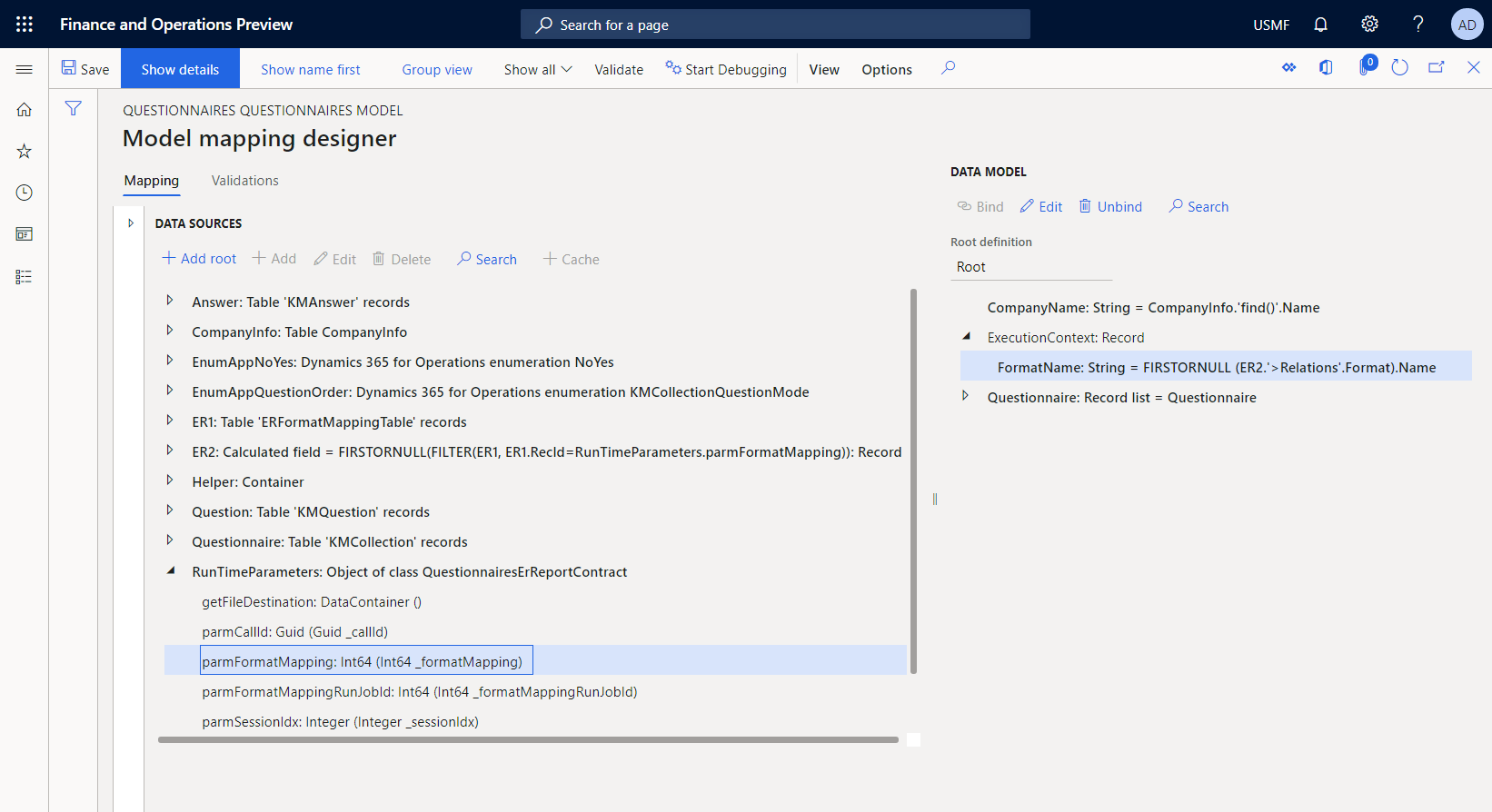Open the Show all dropdown

[538, 69]
